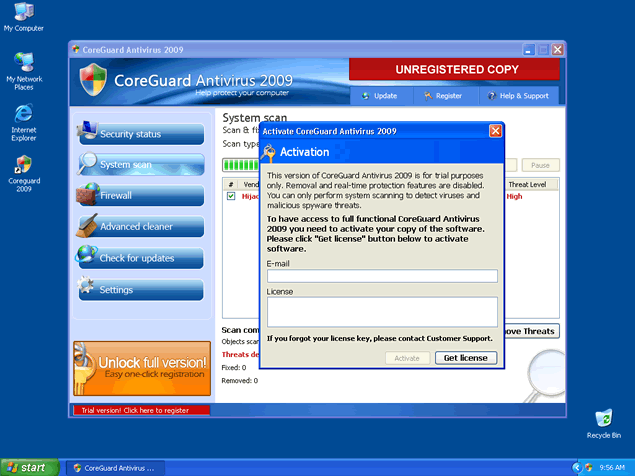The height and width of the screenshot is (476, 635).
Task: Open the Register tab
Action: (443, 96)
